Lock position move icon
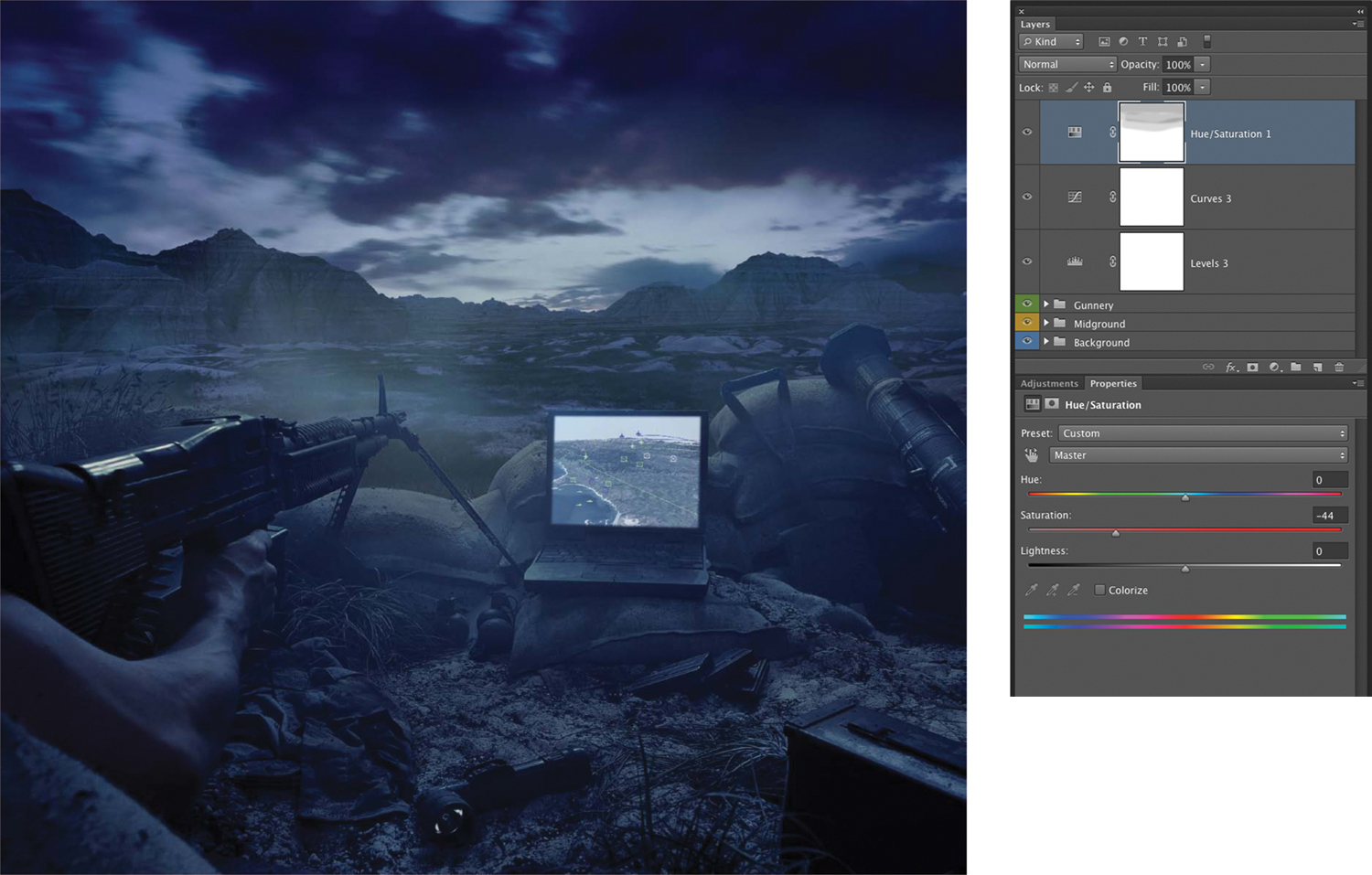1372x875 pixels. coord(1089,88)
